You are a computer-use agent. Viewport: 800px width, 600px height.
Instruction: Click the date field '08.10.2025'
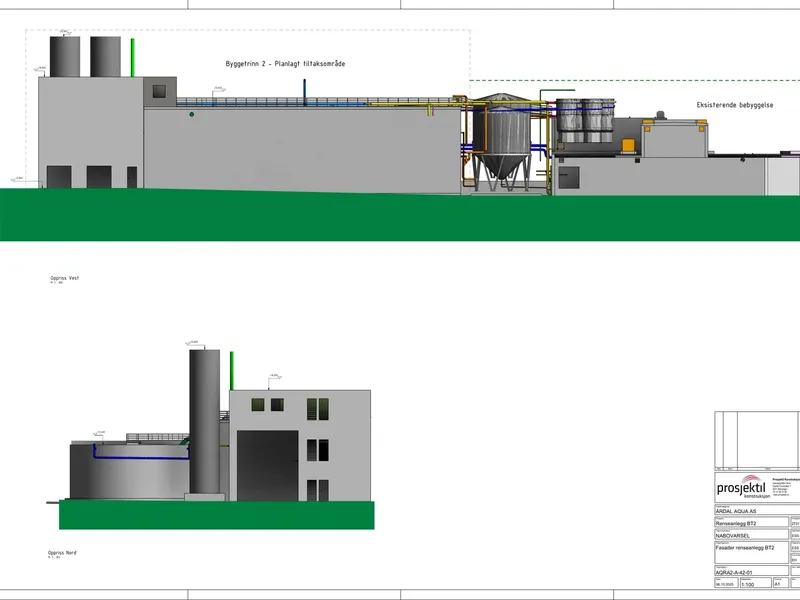[x=726, y=584]
